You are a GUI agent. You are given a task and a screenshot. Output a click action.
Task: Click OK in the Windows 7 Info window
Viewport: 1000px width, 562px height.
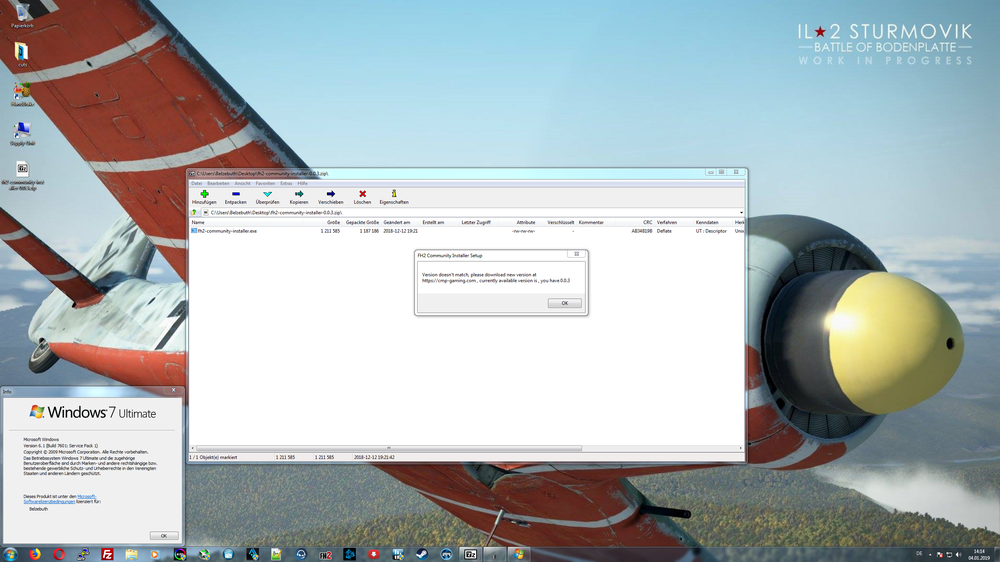(164, 536)
